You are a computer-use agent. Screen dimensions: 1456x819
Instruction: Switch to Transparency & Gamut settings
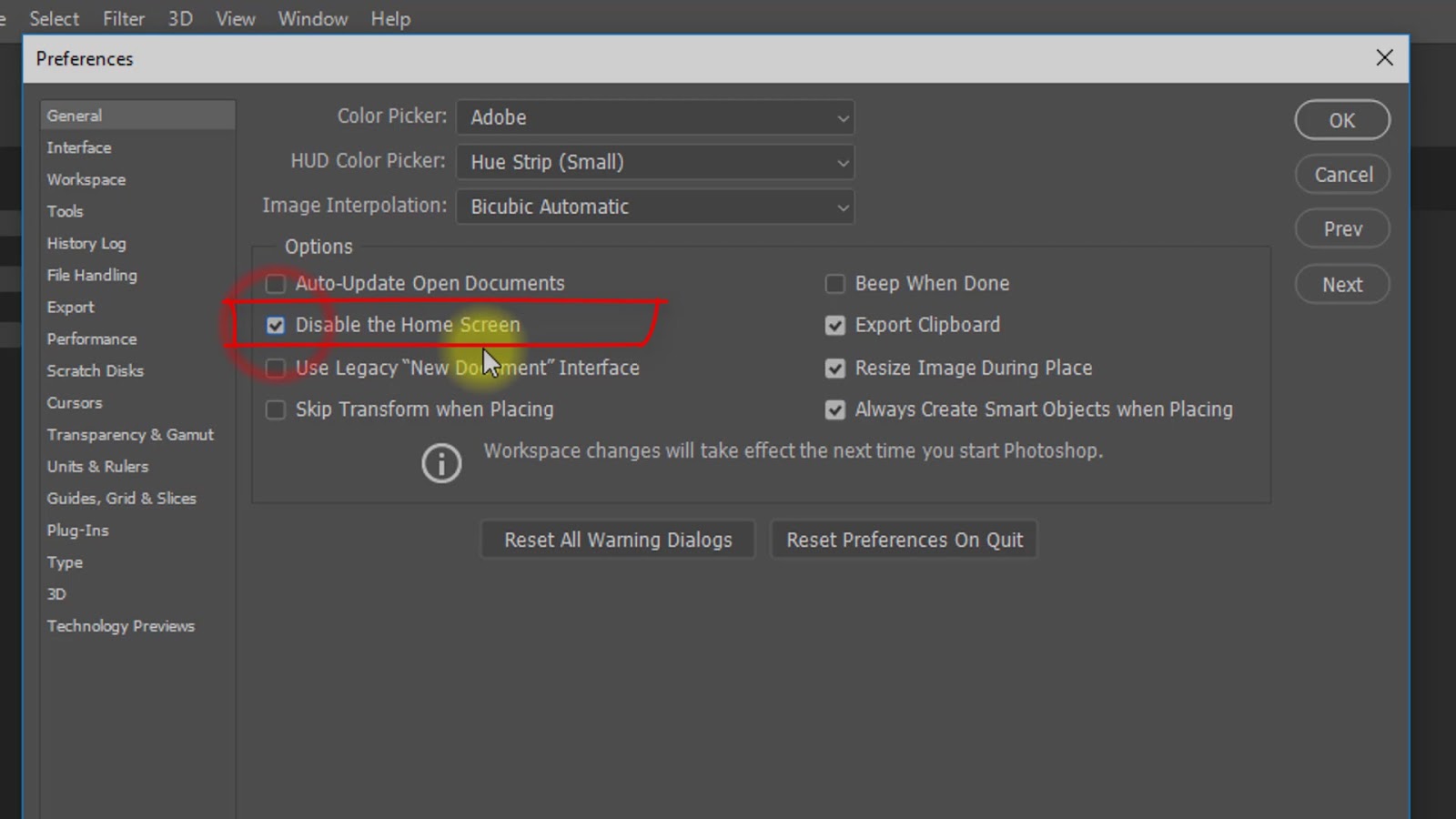pyautogui.click(x=130, y=434)
